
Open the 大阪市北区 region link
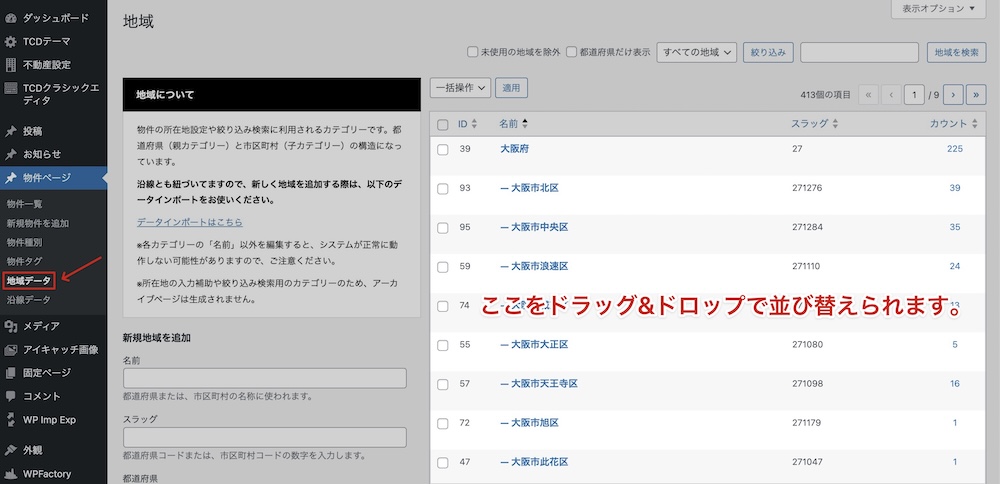pyautogui.click(x=529, y=188)
